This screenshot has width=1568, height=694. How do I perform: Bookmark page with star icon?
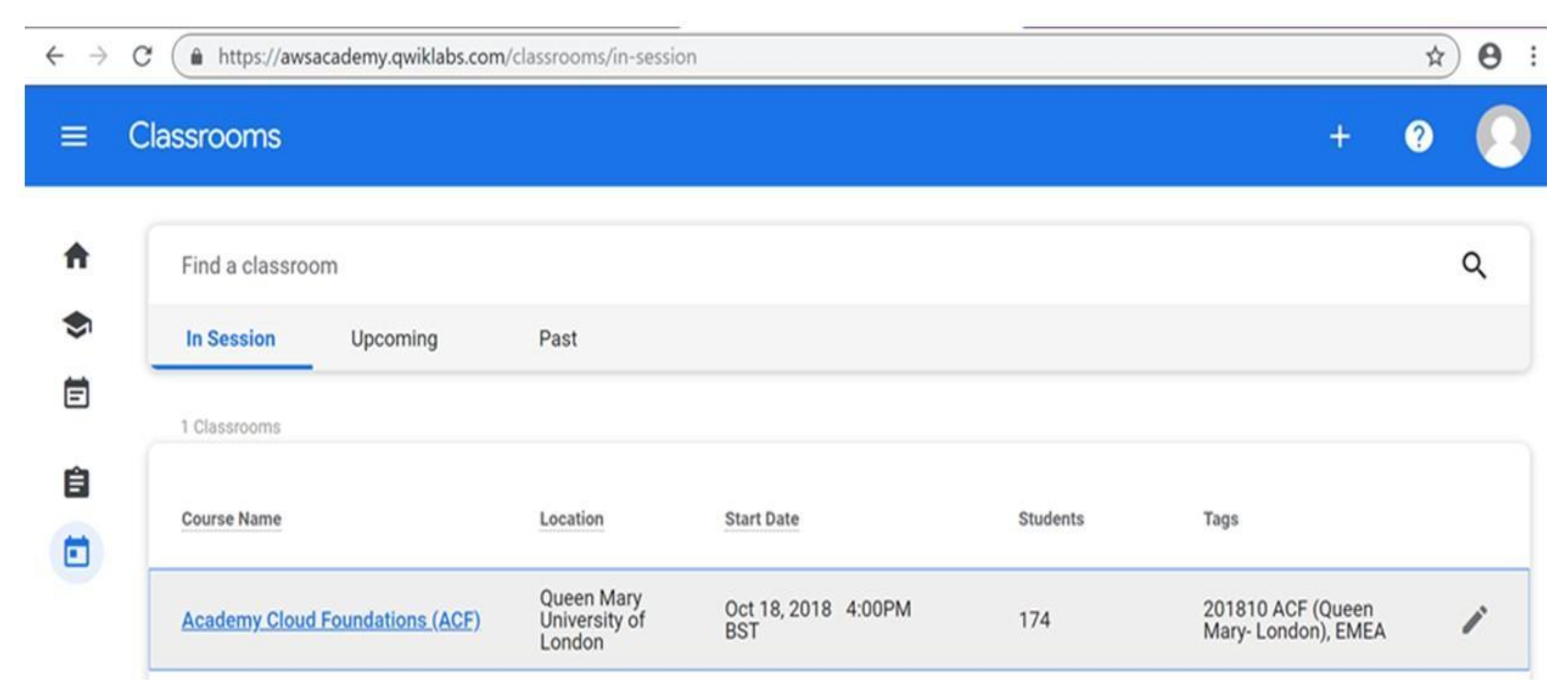(1434, 57)
